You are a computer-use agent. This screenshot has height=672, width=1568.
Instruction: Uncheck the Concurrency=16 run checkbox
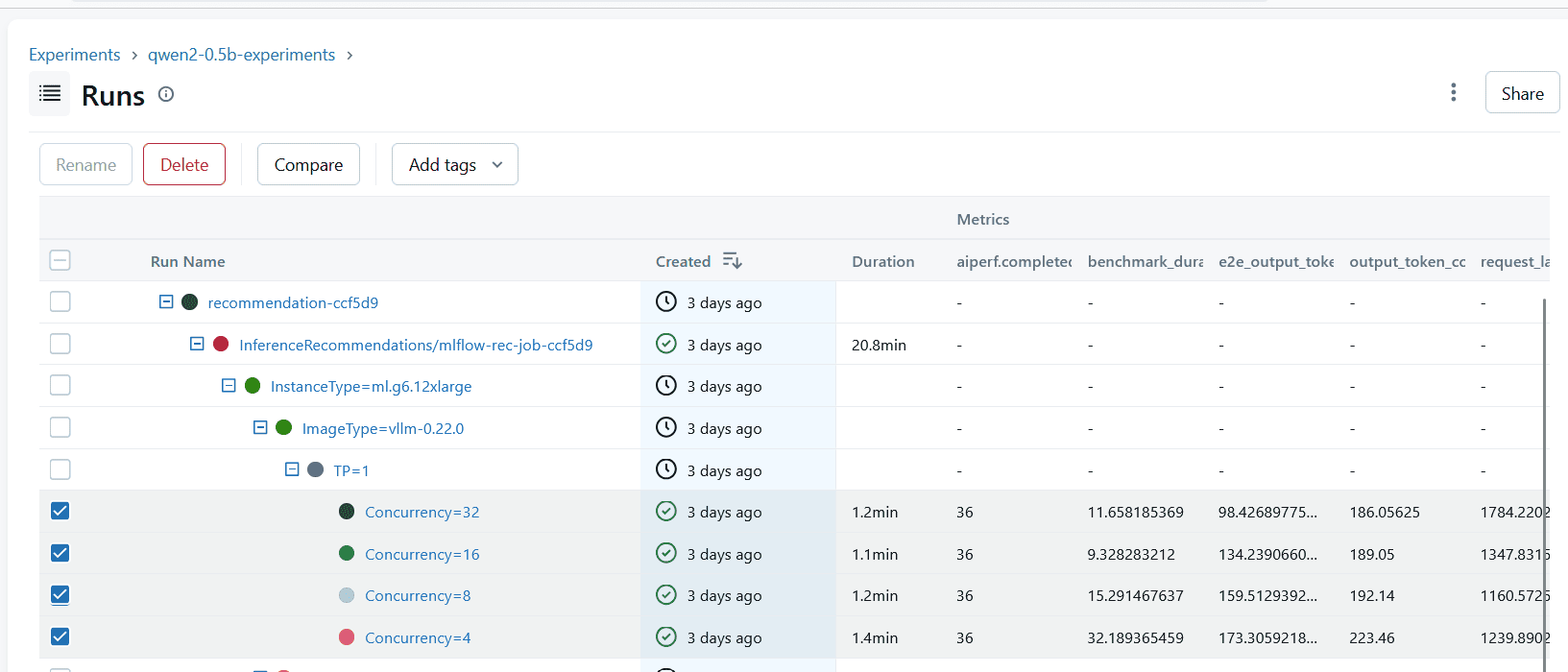60,553
